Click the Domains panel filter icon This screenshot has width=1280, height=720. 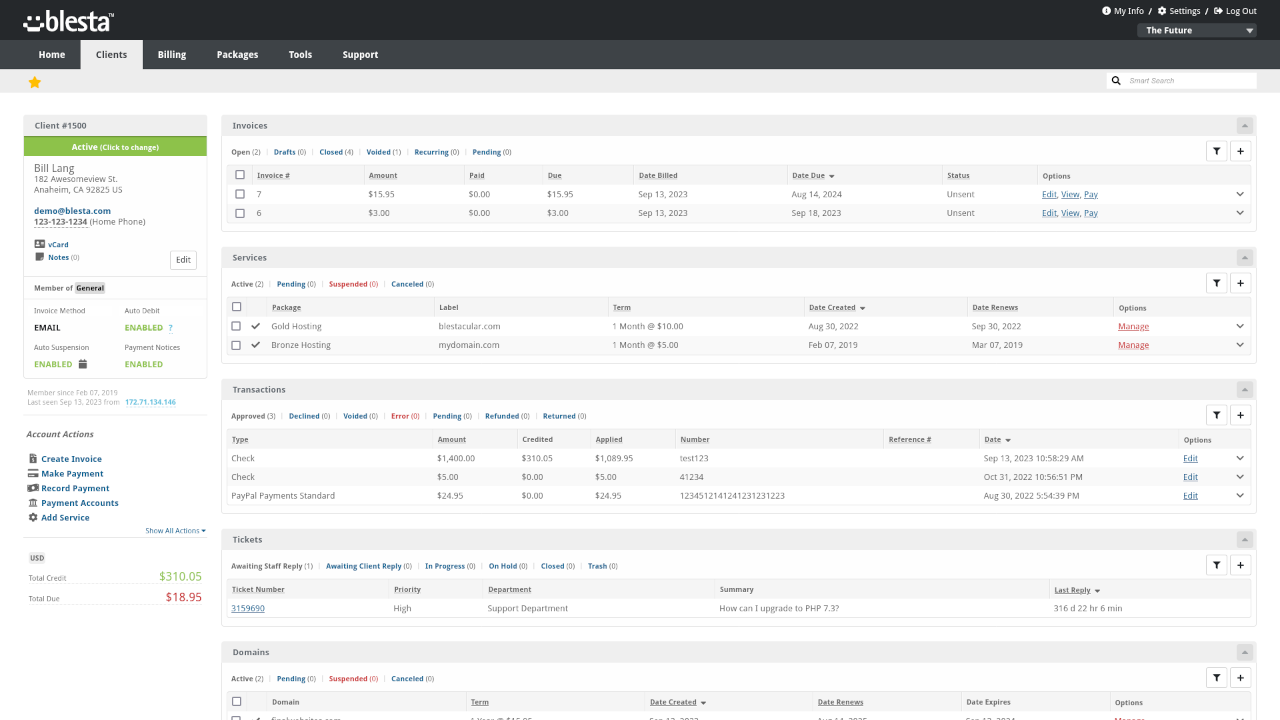click(x=1216, y=677)
